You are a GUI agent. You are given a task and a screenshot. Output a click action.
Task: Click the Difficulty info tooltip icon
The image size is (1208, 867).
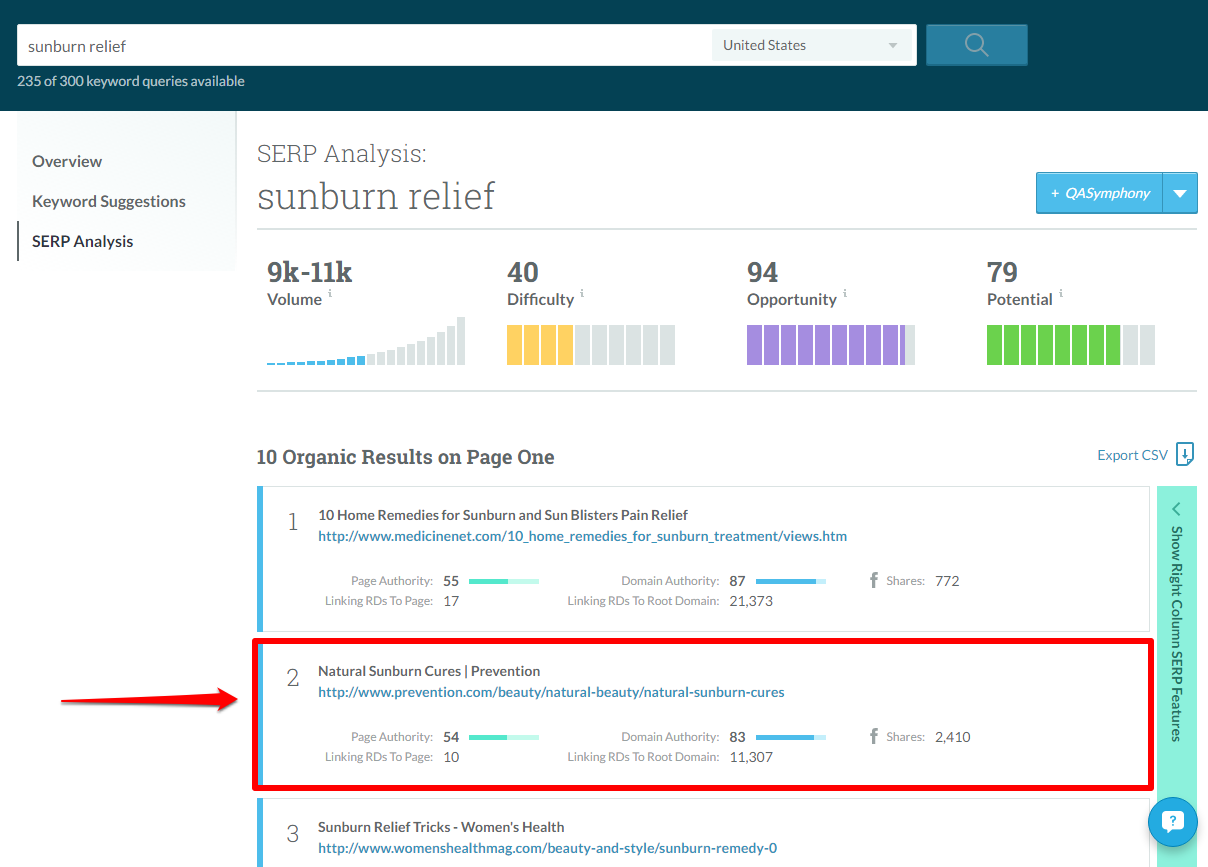pyautogui.click(x=580, y=293)
